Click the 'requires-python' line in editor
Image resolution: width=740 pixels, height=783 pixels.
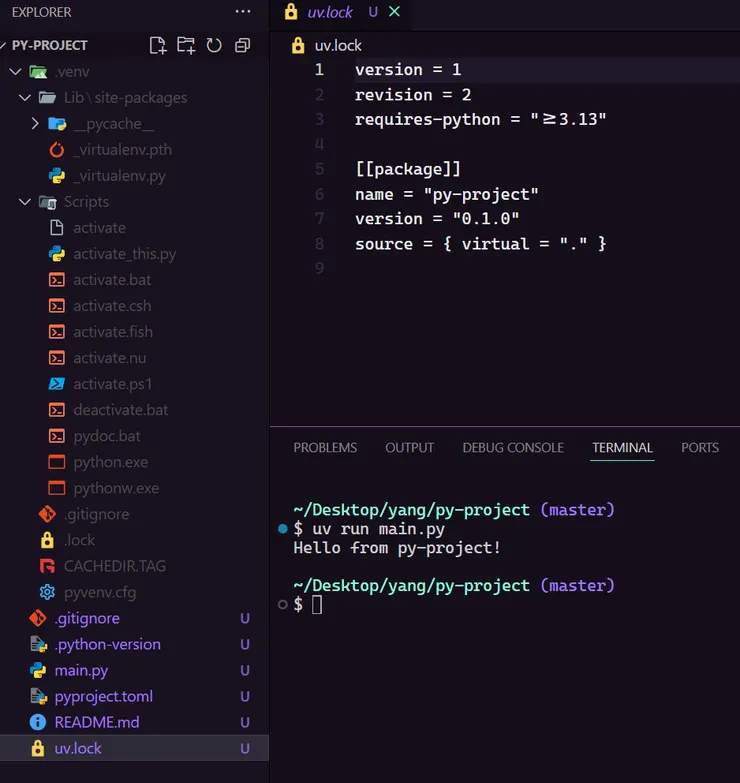480,119
